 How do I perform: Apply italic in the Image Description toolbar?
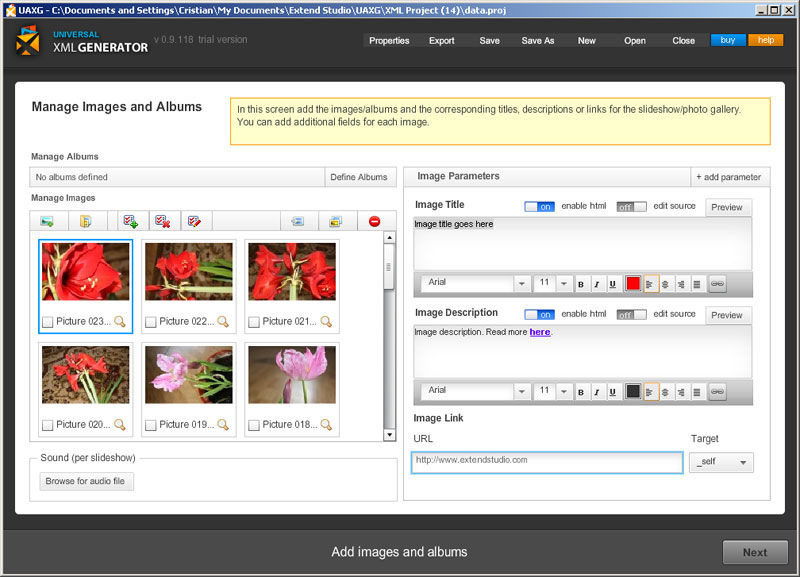tap(597, 391)
